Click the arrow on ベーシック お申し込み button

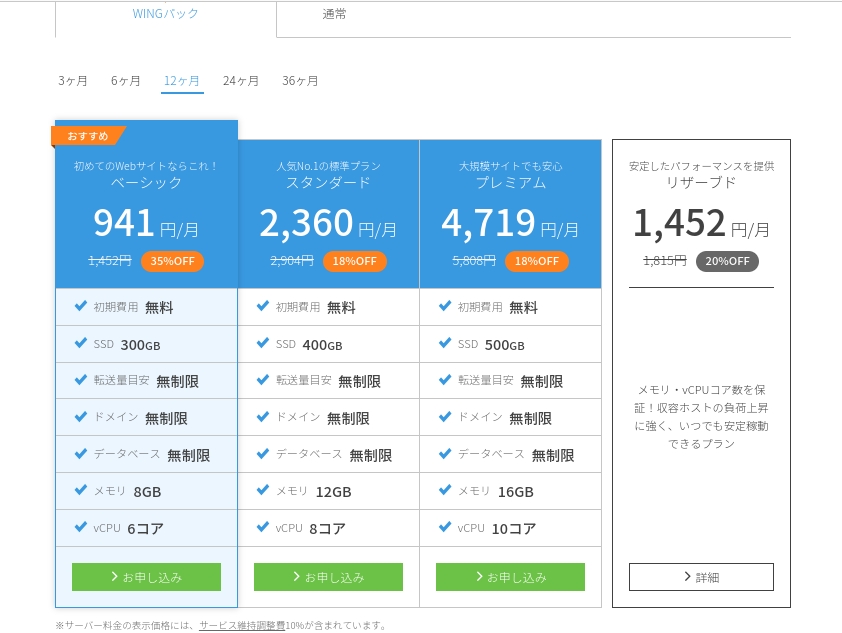117,577
